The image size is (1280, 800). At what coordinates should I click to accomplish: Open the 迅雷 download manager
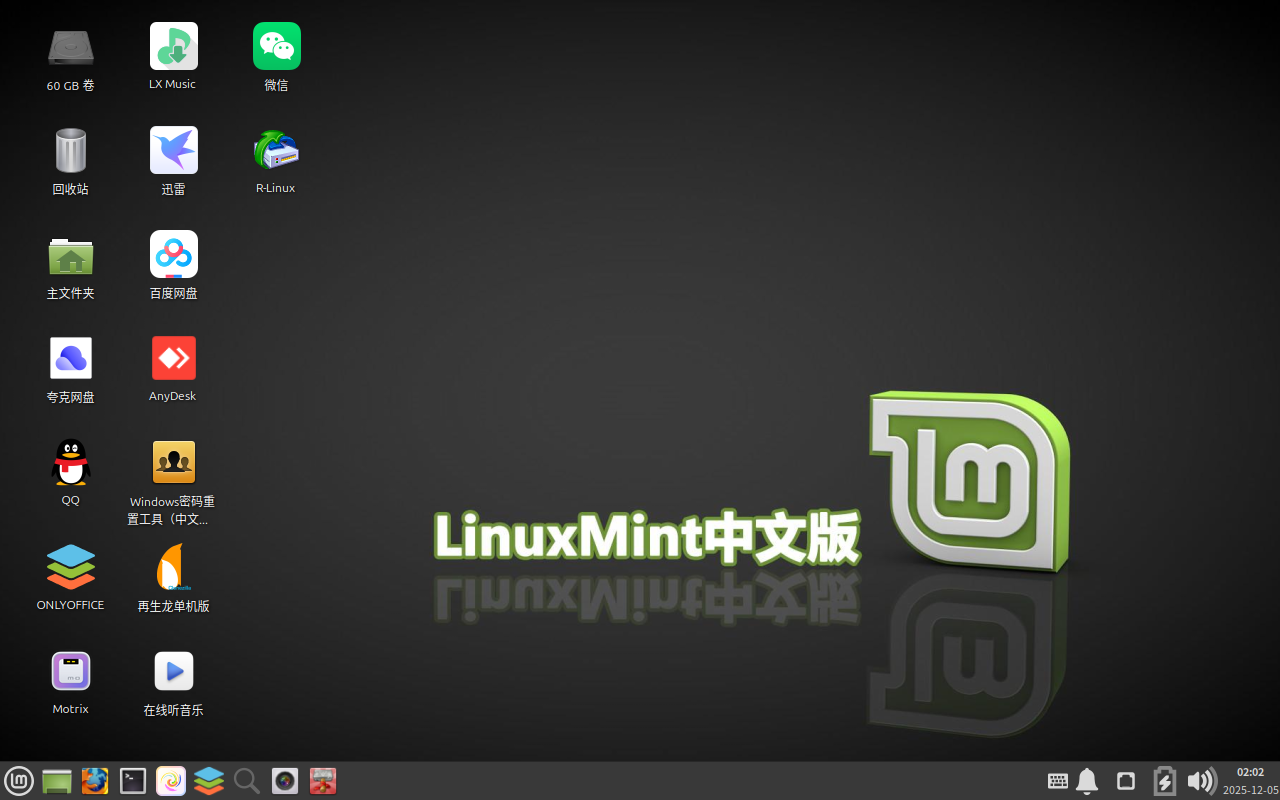[173, 149]
